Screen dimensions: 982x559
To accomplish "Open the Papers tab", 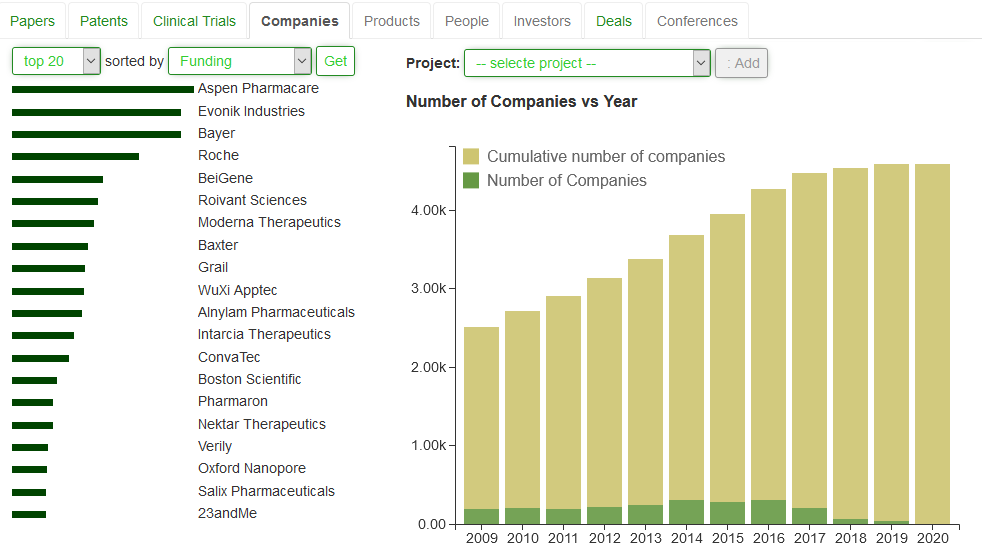I will click(x=33, y=21).
